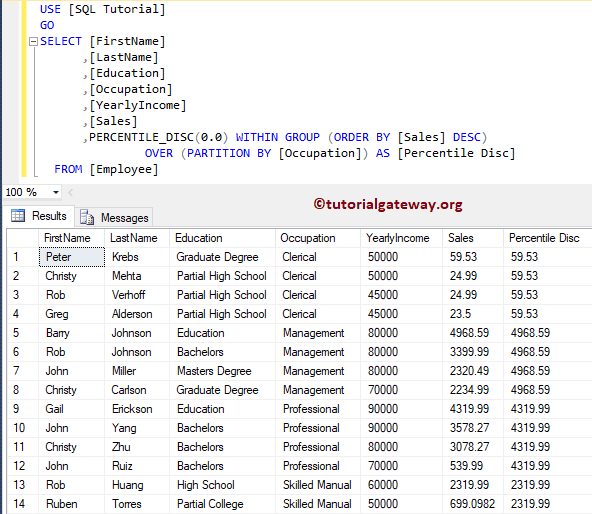Click YearlyIncome 60000 in Huang's row
Viewport: 592px width, 514px height.
tap(401, 485)
